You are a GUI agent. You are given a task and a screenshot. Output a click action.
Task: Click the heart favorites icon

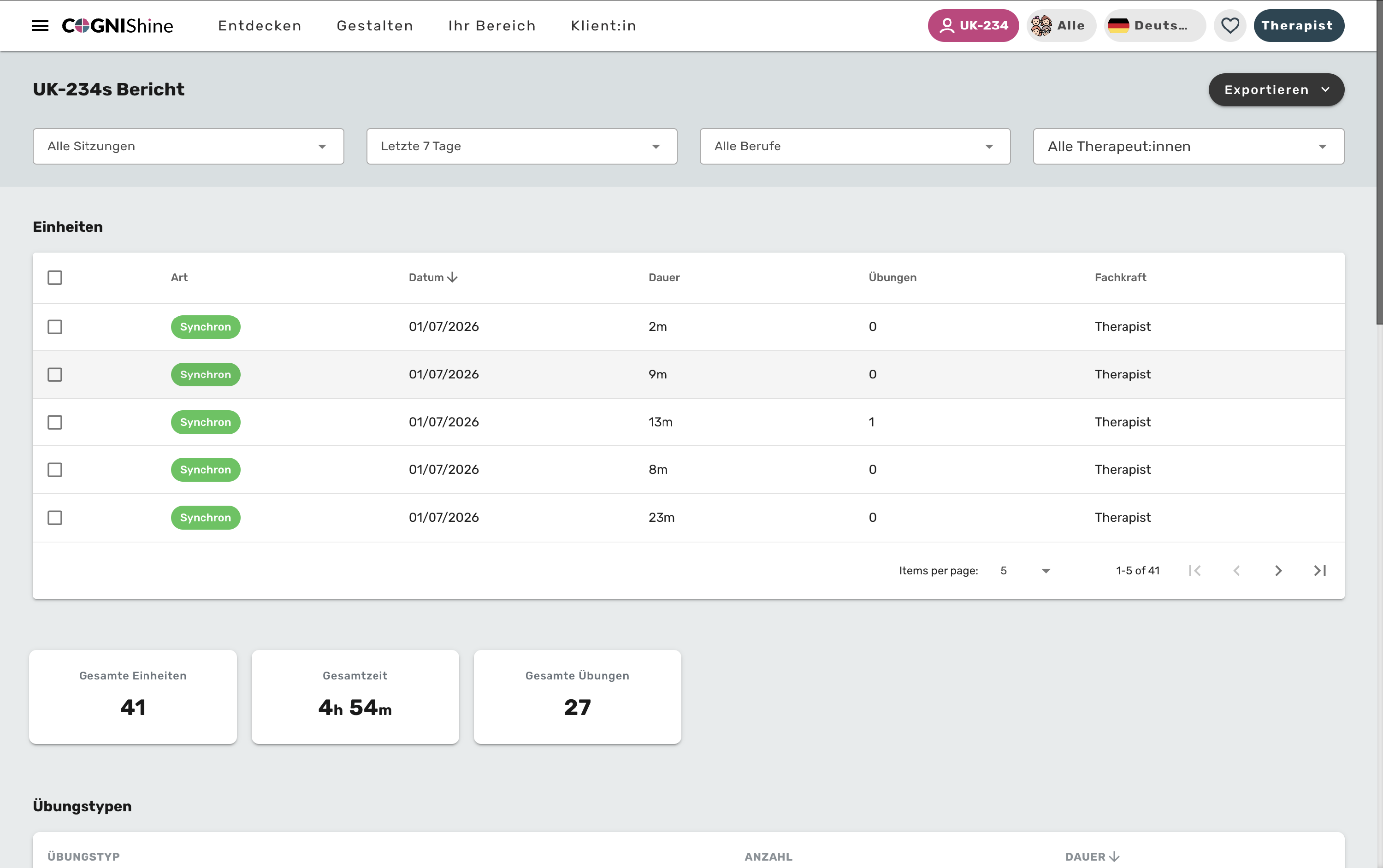pos(1229,26)
